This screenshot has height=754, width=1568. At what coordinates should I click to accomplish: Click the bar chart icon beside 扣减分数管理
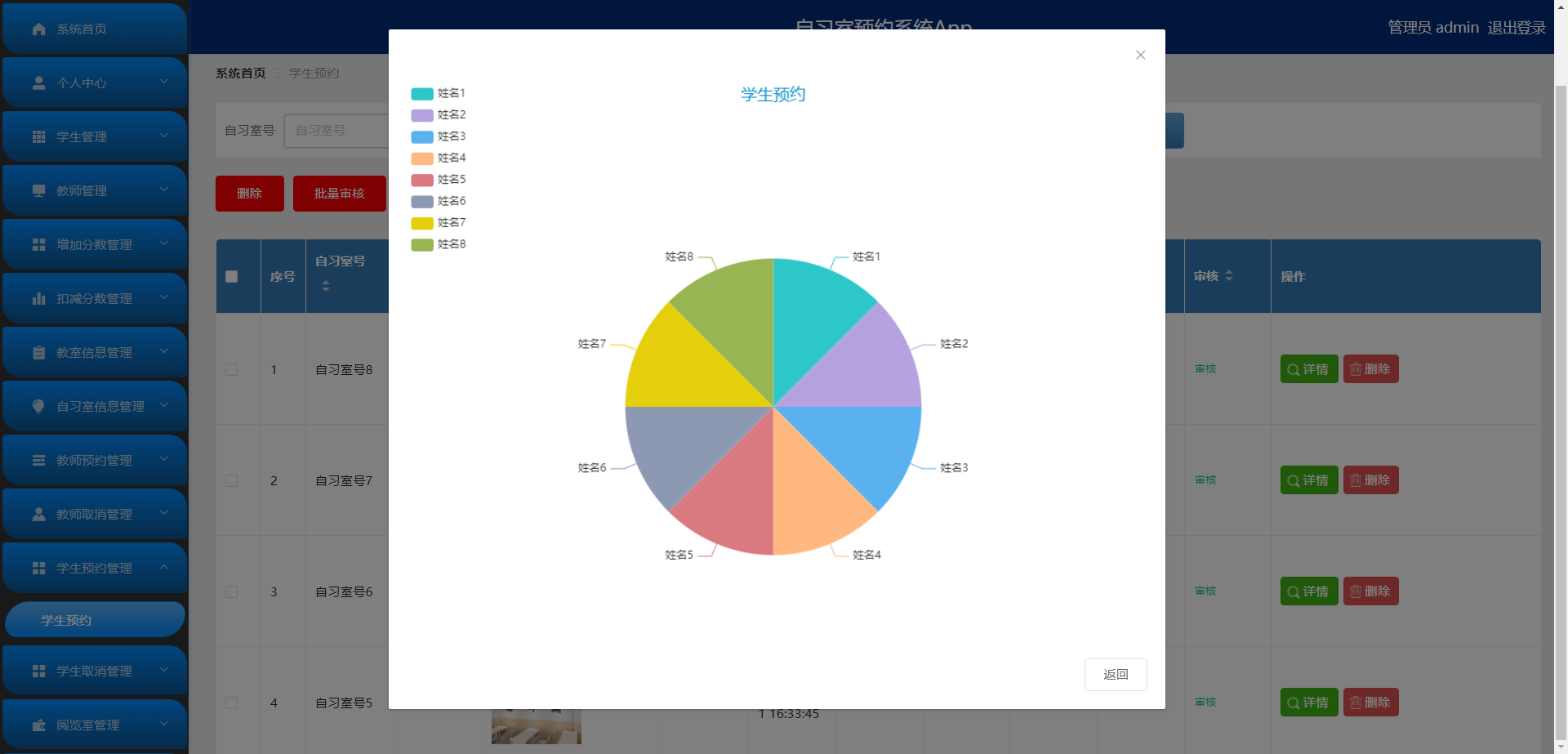[x=38, y=298]
